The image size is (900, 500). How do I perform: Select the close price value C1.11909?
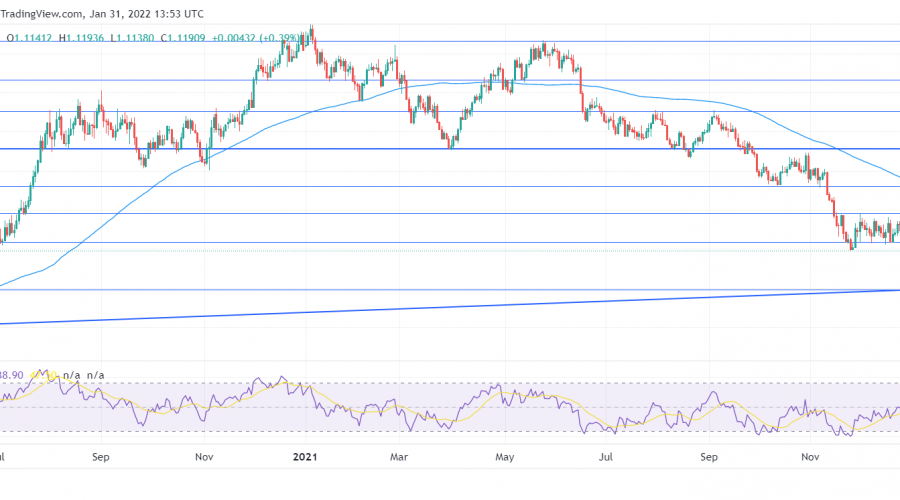(x=183, y=38)
